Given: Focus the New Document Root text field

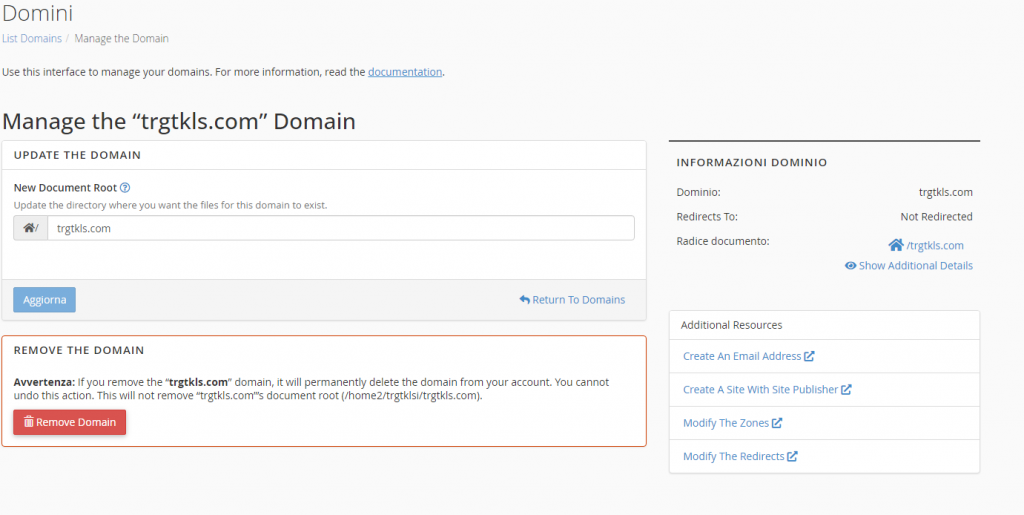Looking at the screenshot, I should click(340, 228).
